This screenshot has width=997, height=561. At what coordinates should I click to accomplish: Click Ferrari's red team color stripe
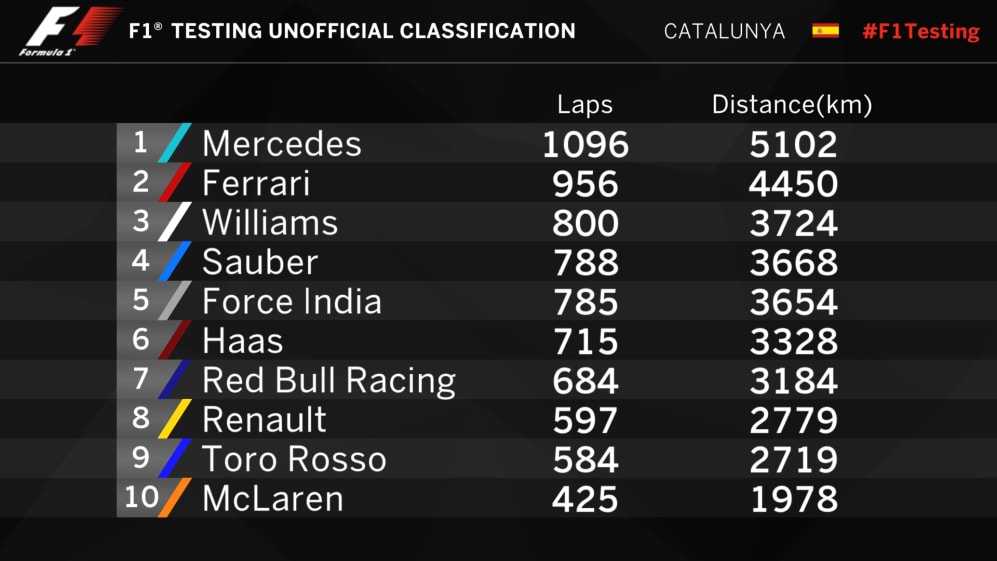click(x=174, y=183)
